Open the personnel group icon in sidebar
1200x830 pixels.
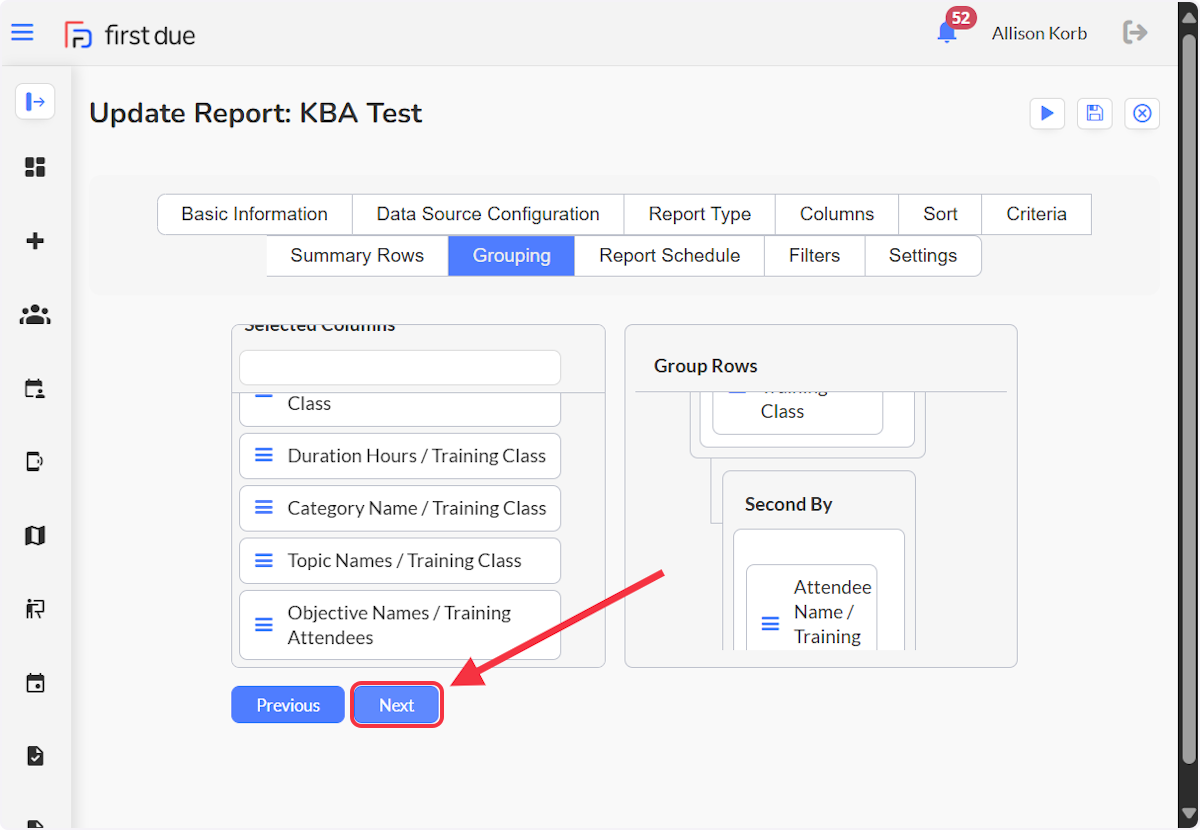coord(35,315)
